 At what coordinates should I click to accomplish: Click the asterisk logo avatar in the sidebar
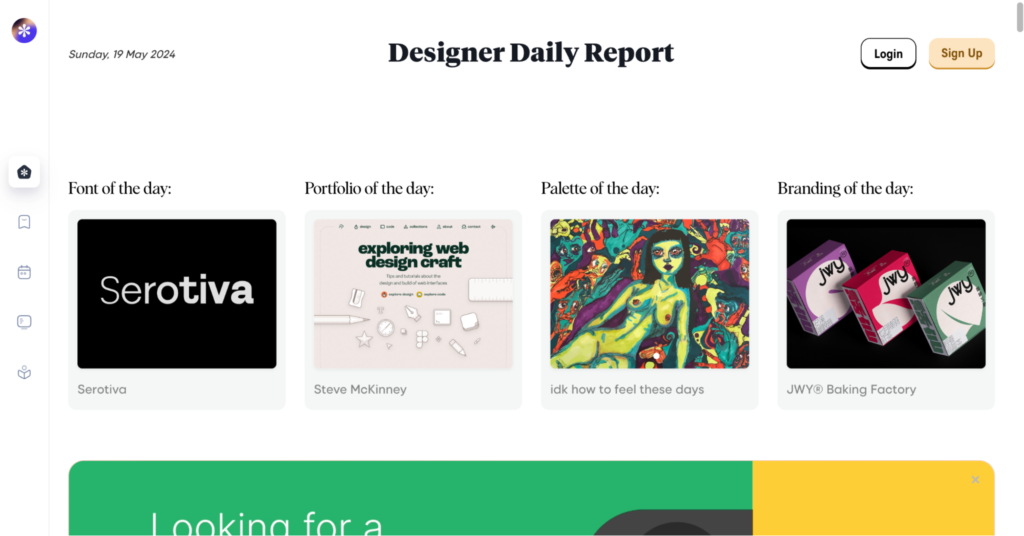(x=24, y=30)
